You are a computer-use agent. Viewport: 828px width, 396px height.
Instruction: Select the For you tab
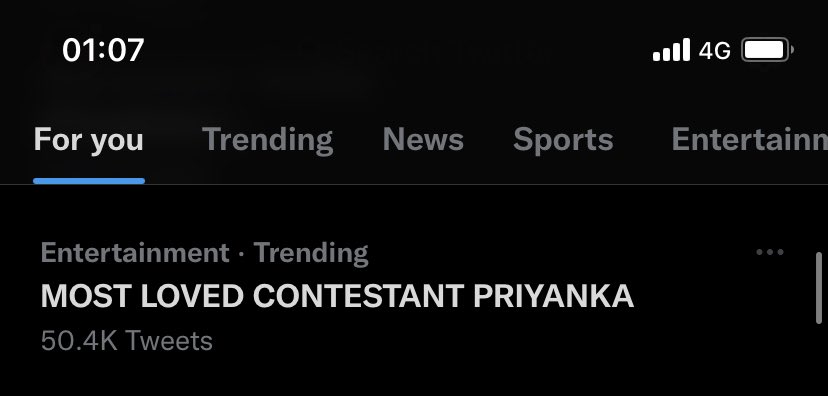pos(89,140)
